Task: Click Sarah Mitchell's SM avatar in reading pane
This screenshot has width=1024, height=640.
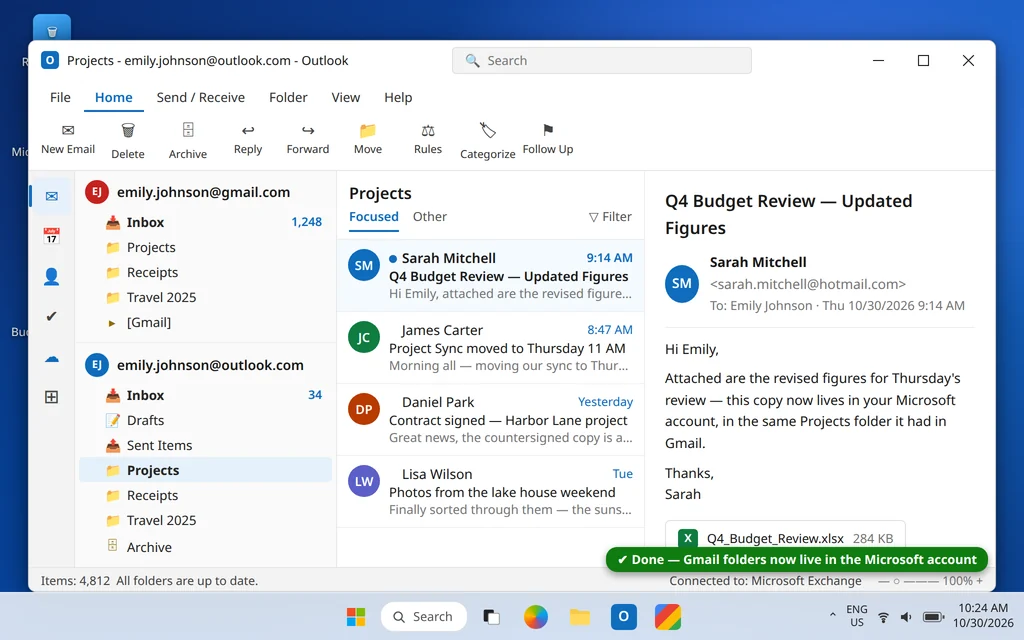Action: point(681,283)
